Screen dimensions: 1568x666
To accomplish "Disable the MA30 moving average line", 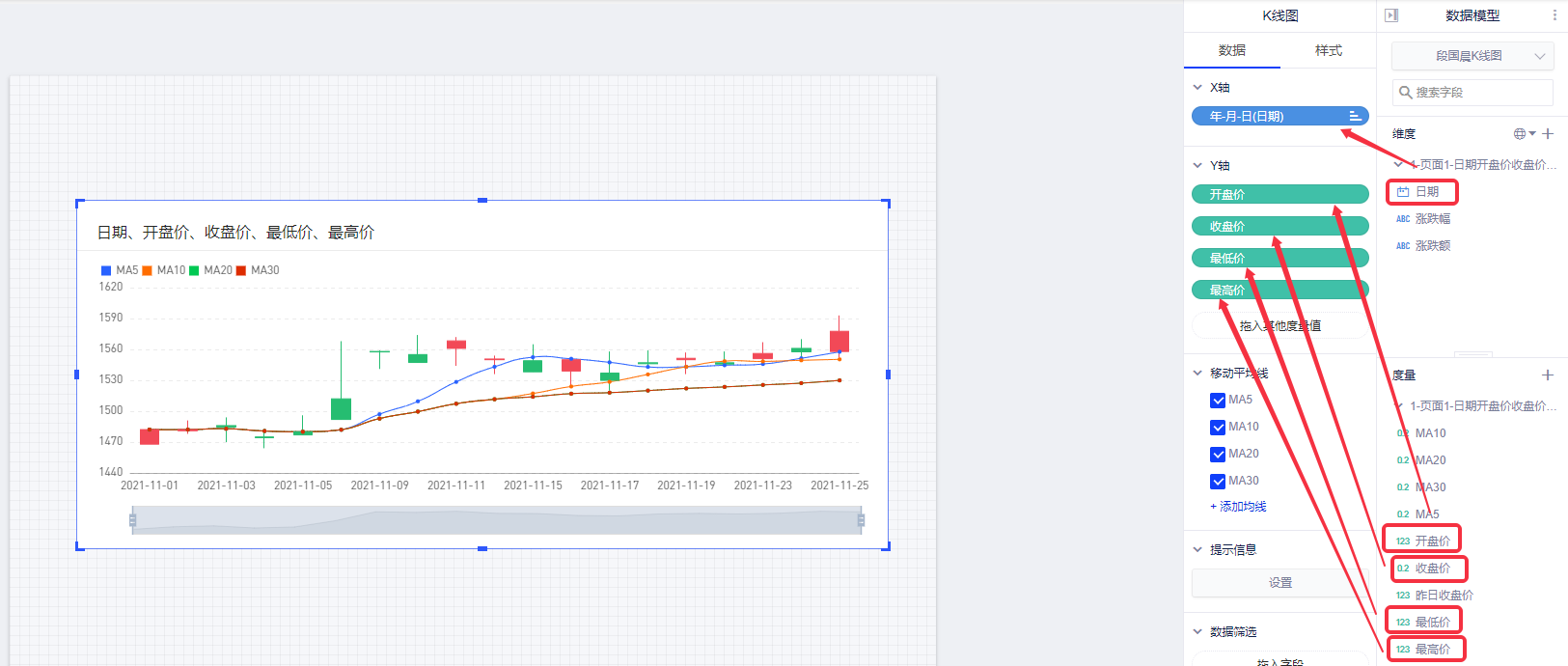I will click(1218, 482).
